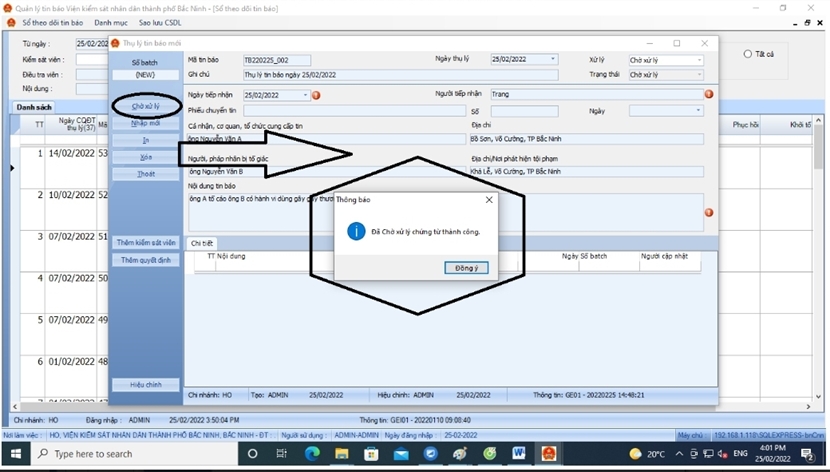Screen dimensions: 830x472
Task: Click Chờ xử lý sidebar button
Action: tap(146, 106)
